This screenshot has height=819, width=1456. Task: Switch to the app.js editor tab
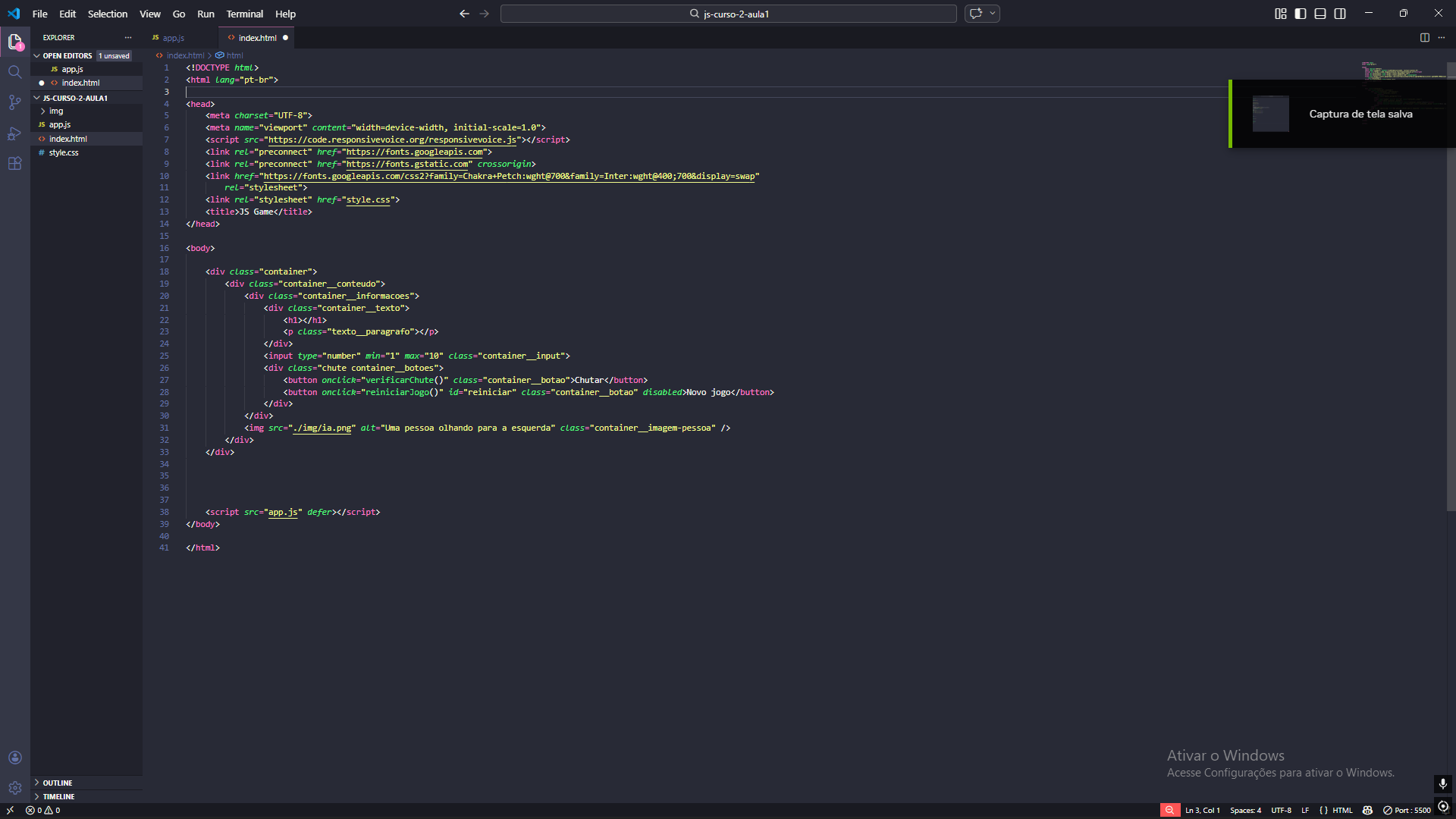click(173, 37)
